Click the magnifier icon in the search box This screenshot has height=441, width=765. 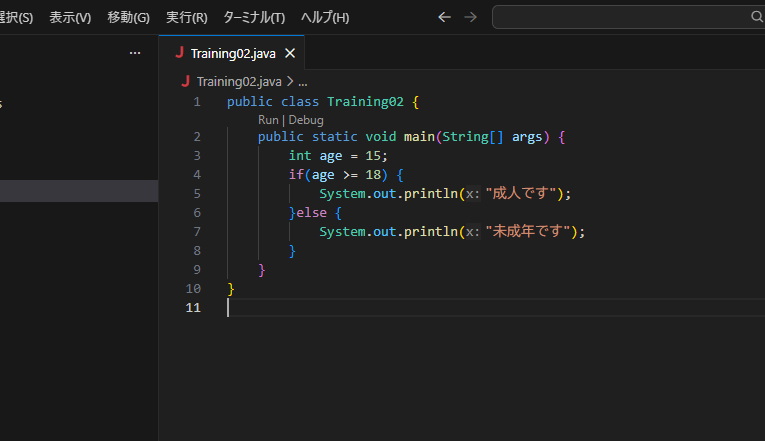click(x=757, y=17)
